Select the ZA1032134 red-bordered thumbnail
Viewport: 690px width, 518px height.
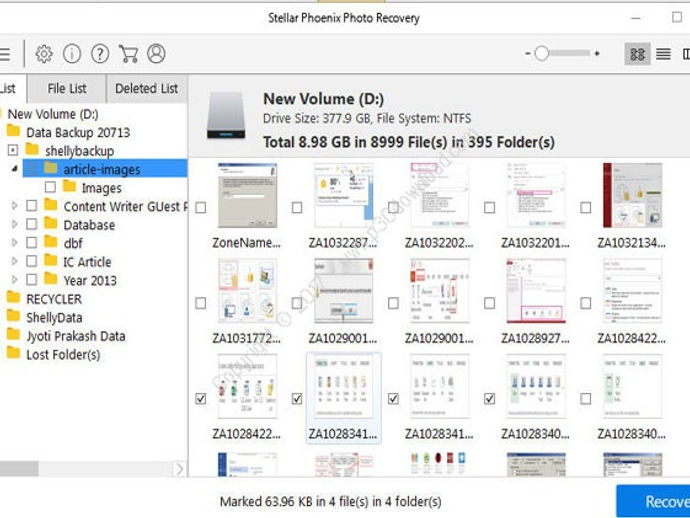tap(632, 195)
